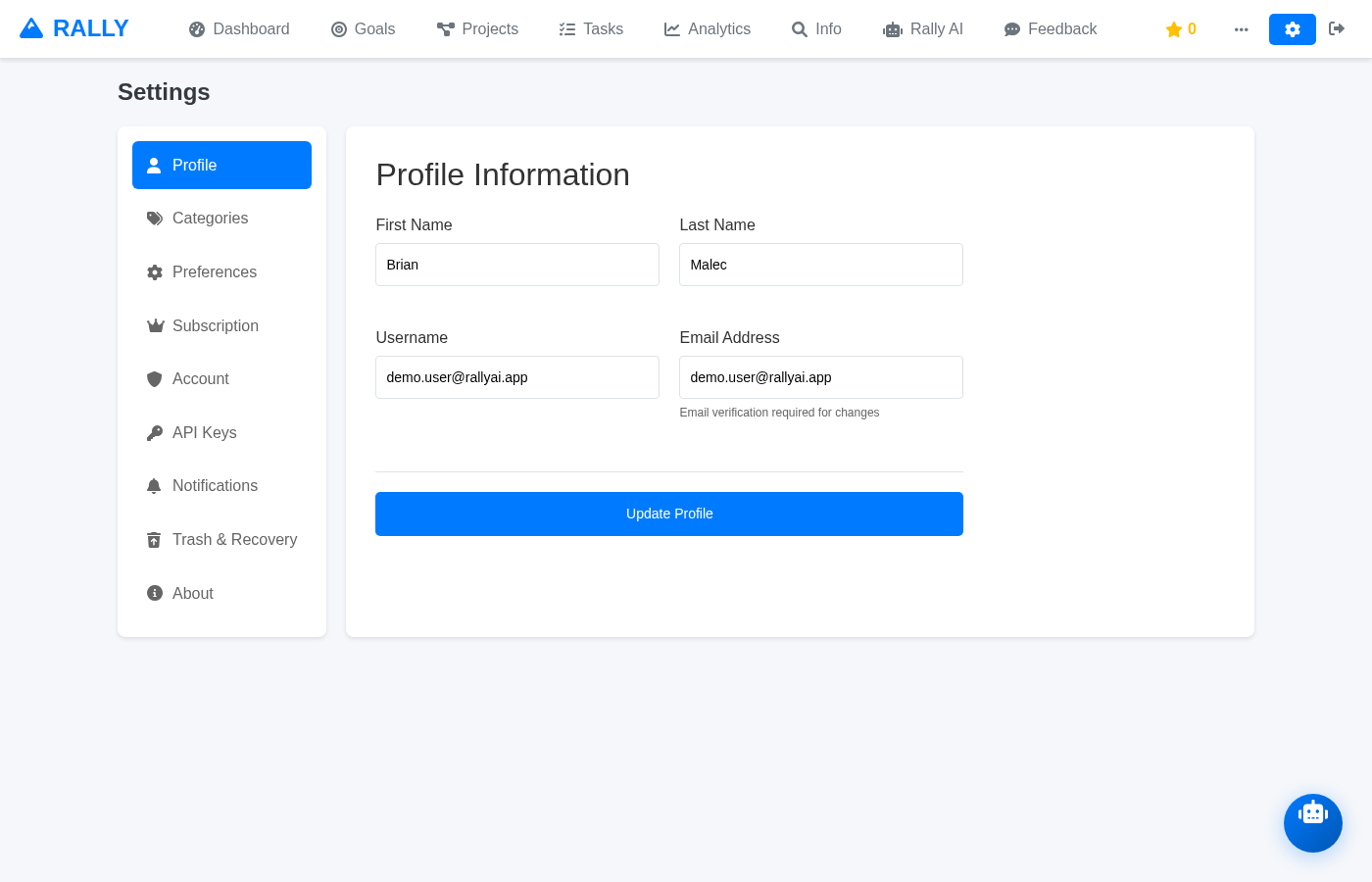Focus the First Name input field
This screenshot has height=882, width=1372.
click(x=516, y=265)
